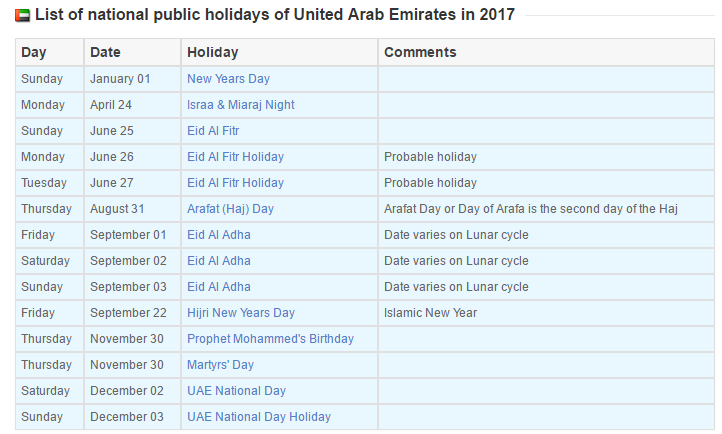
Task: Click the page heading about UAE holidays 2017
Action: click(x=275, y=15)
